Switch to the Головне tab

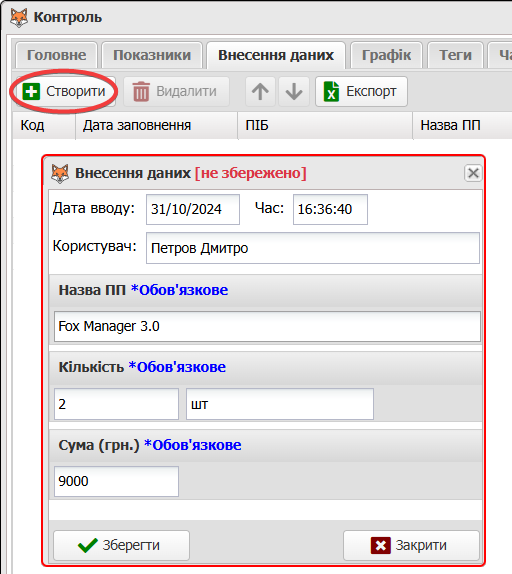point(56,55)
